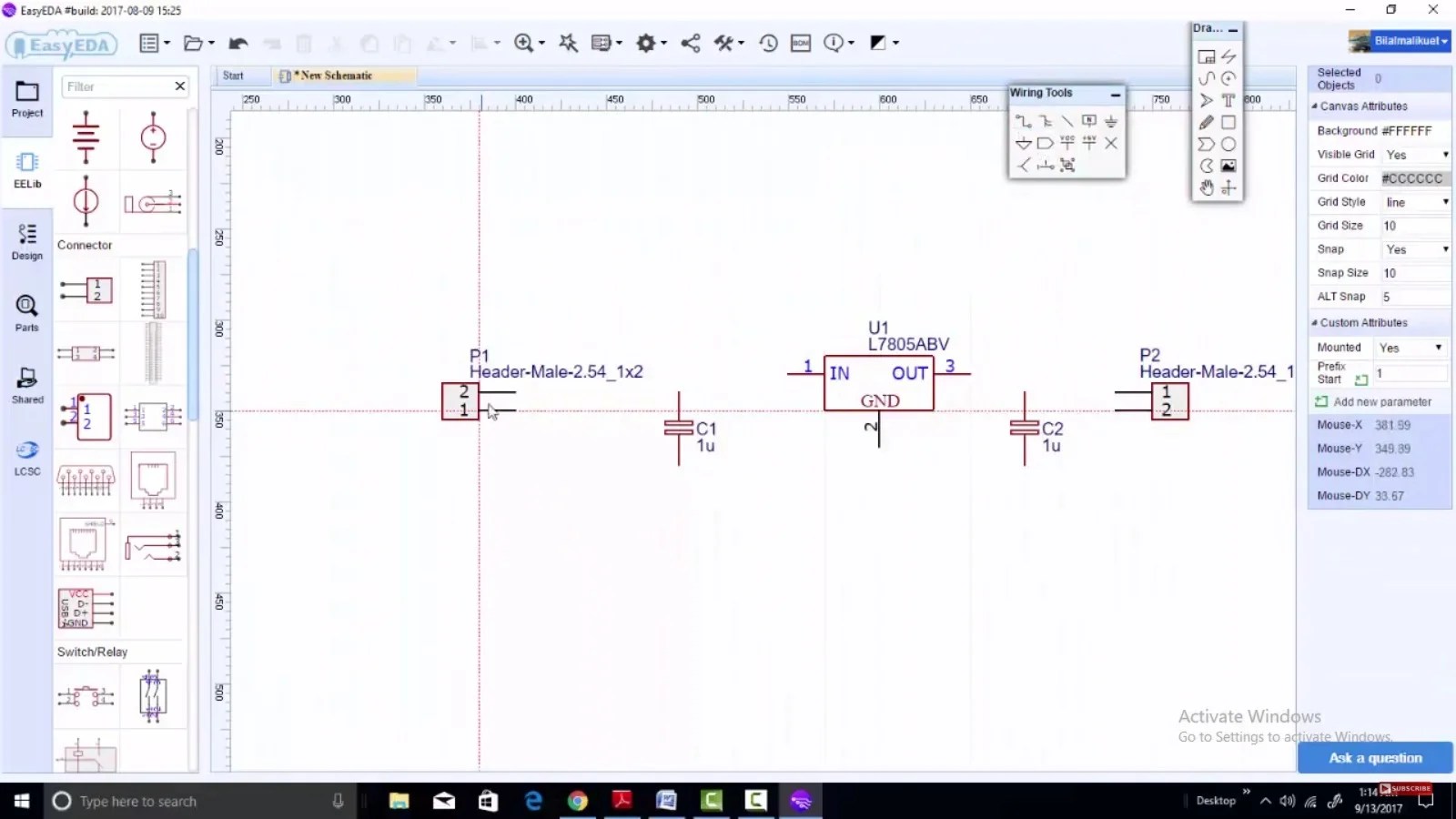Select the Wire tool in Wiring Tools
Image resolution: width=1456 pixels, height=819 pixels.
coord(1023,121)
